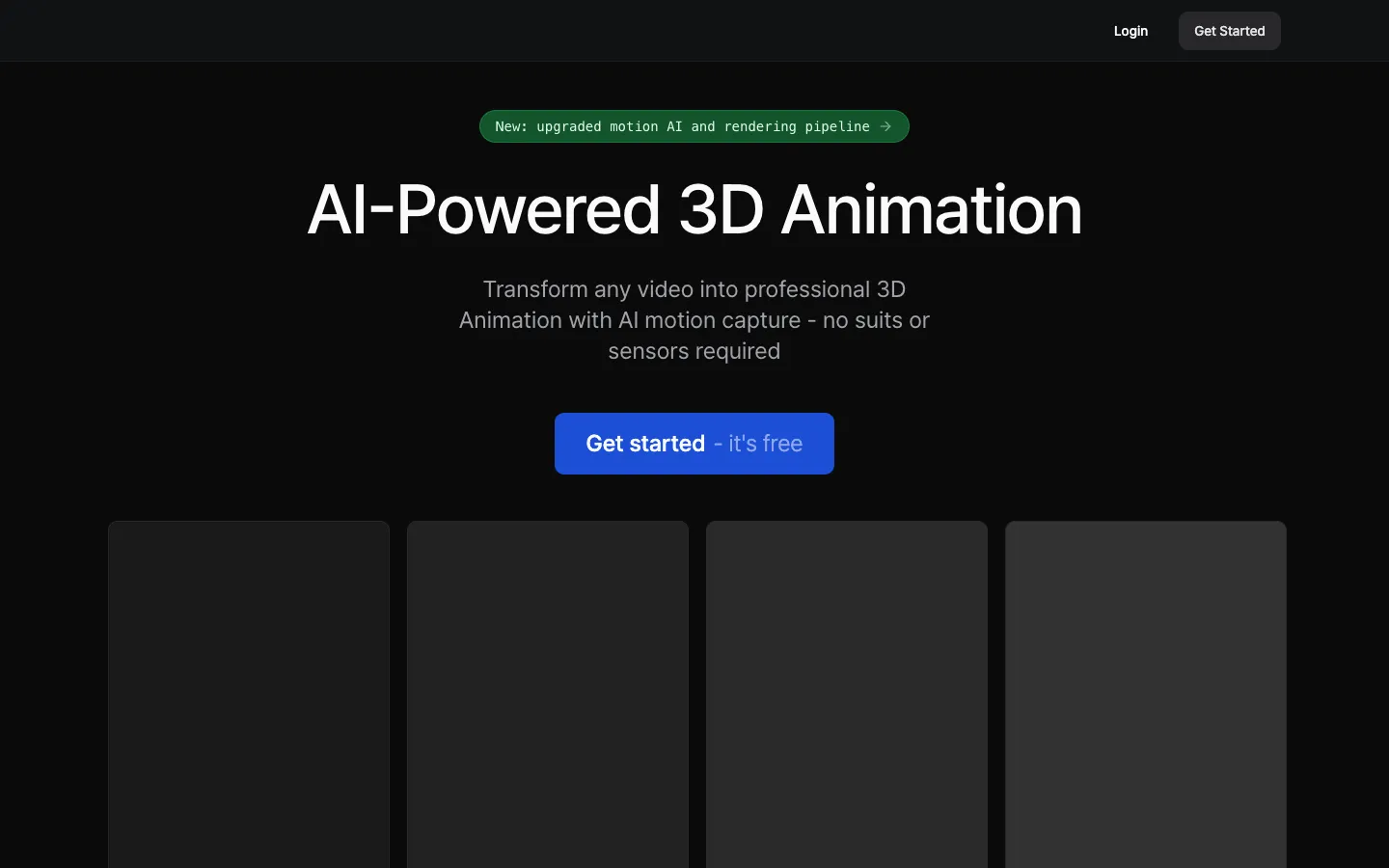Open the fourth, lightest gray preview card
The width and height of the screenshot is (1389, 868).
point(1146,694)
